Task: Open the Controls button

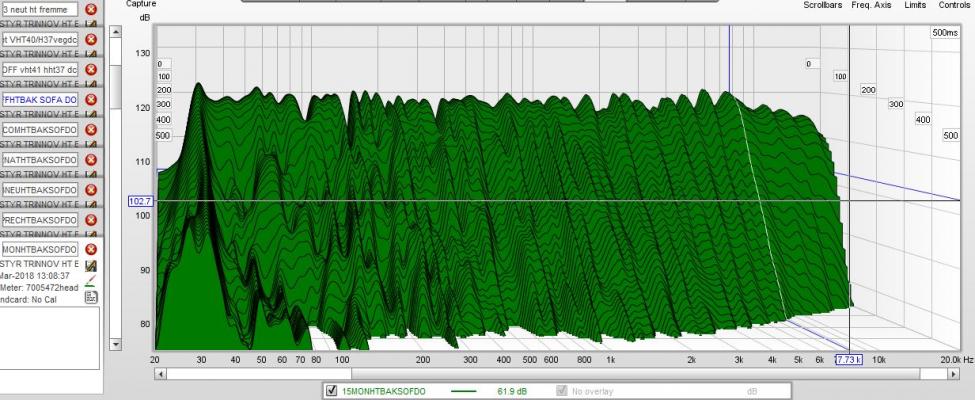Action: pos(954,5)
